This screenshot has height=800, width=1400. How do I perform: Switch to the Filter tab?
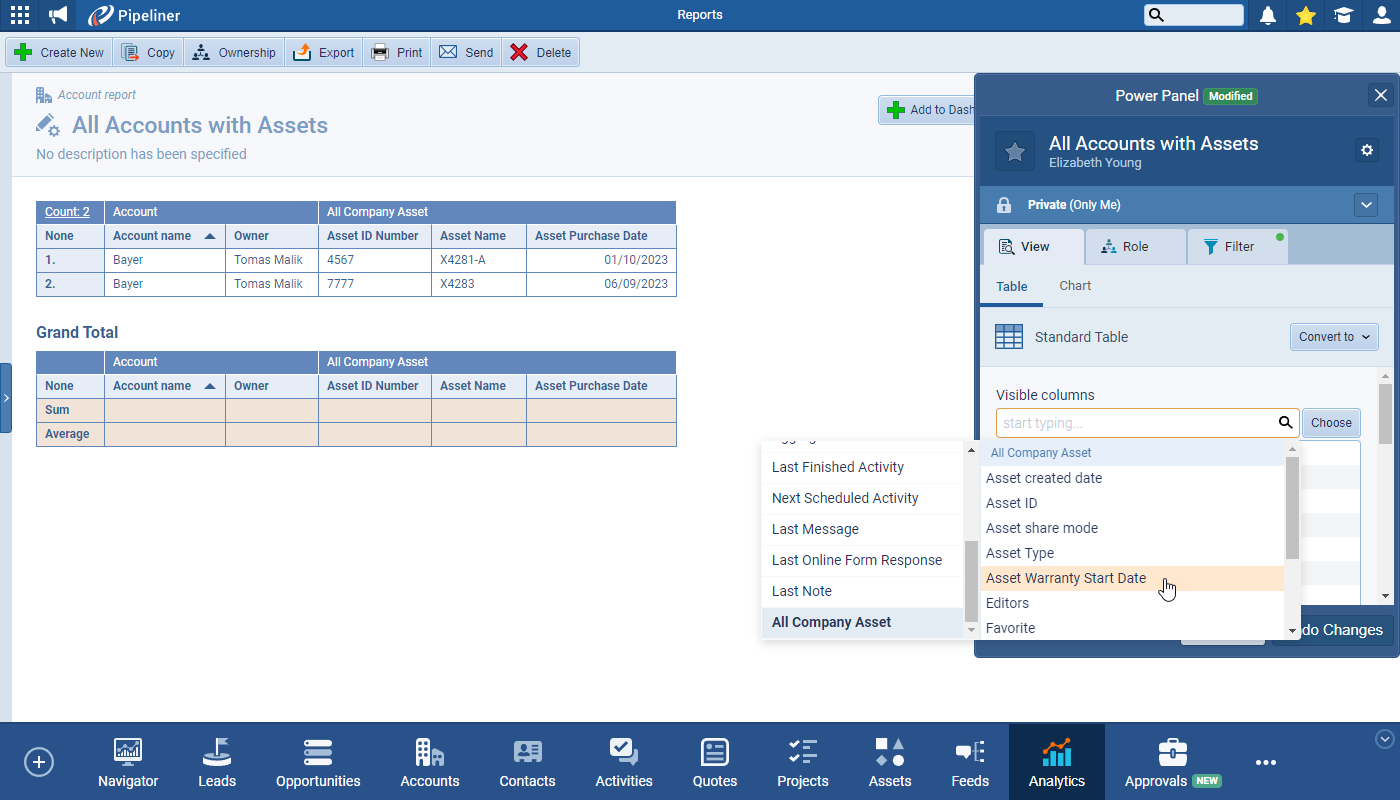point(1237,247)
